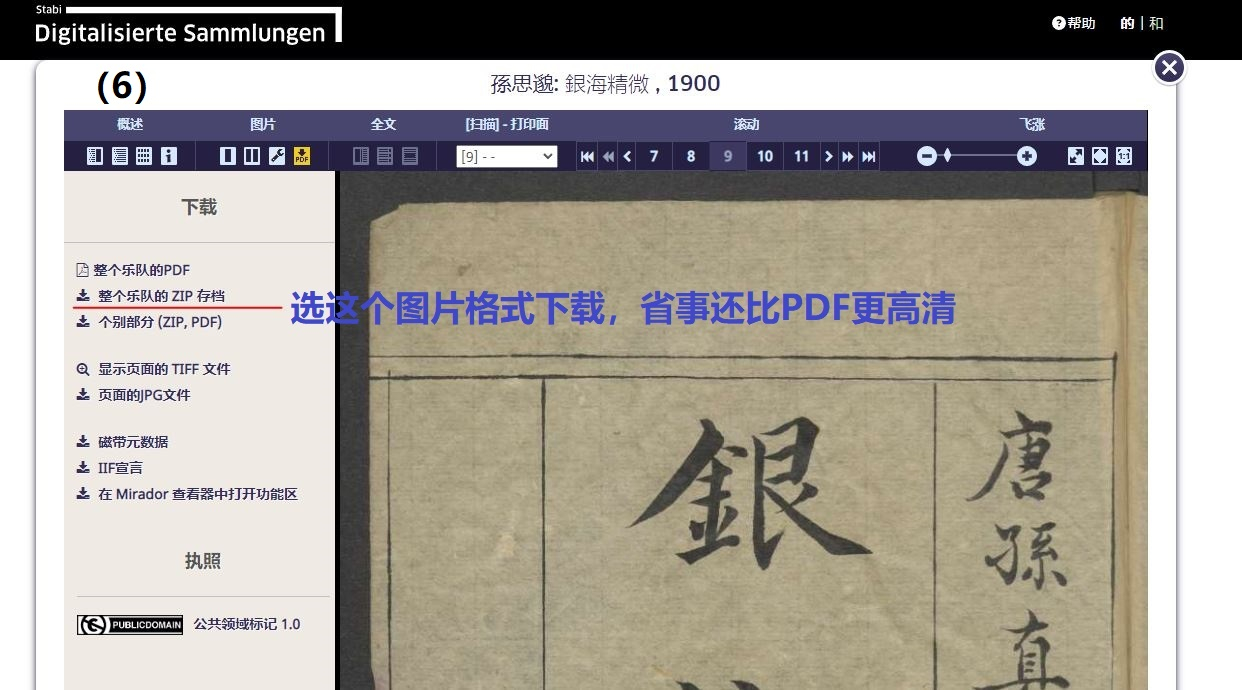Click the zoom out minus icon
The height and width of the screenshot is (690, 1242).
[927, 156]
